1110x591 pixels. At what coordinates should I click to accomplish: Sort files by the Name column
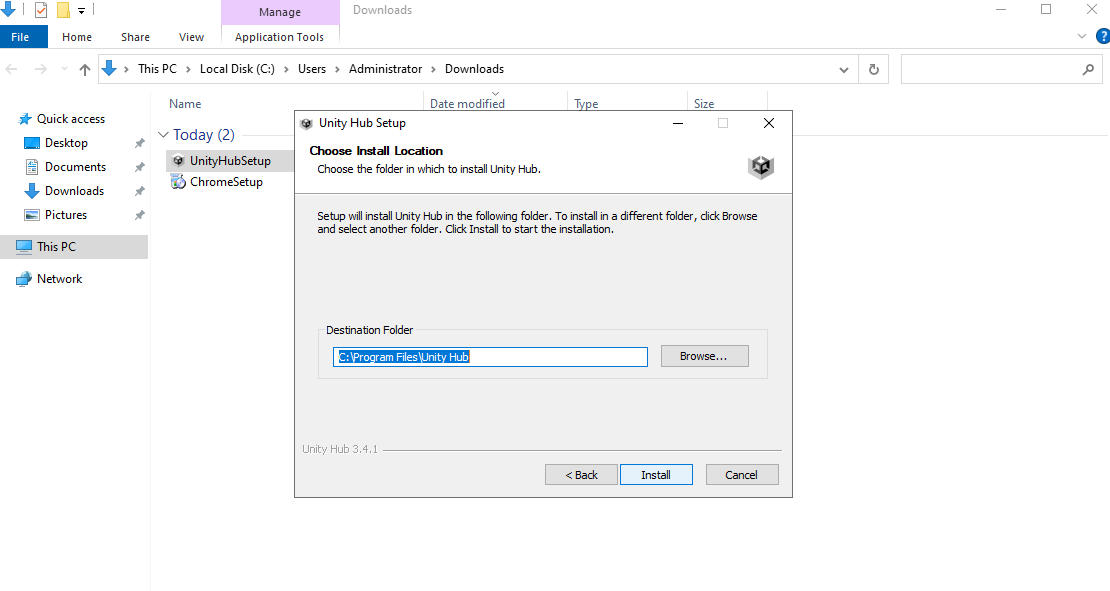coord(185,103)
